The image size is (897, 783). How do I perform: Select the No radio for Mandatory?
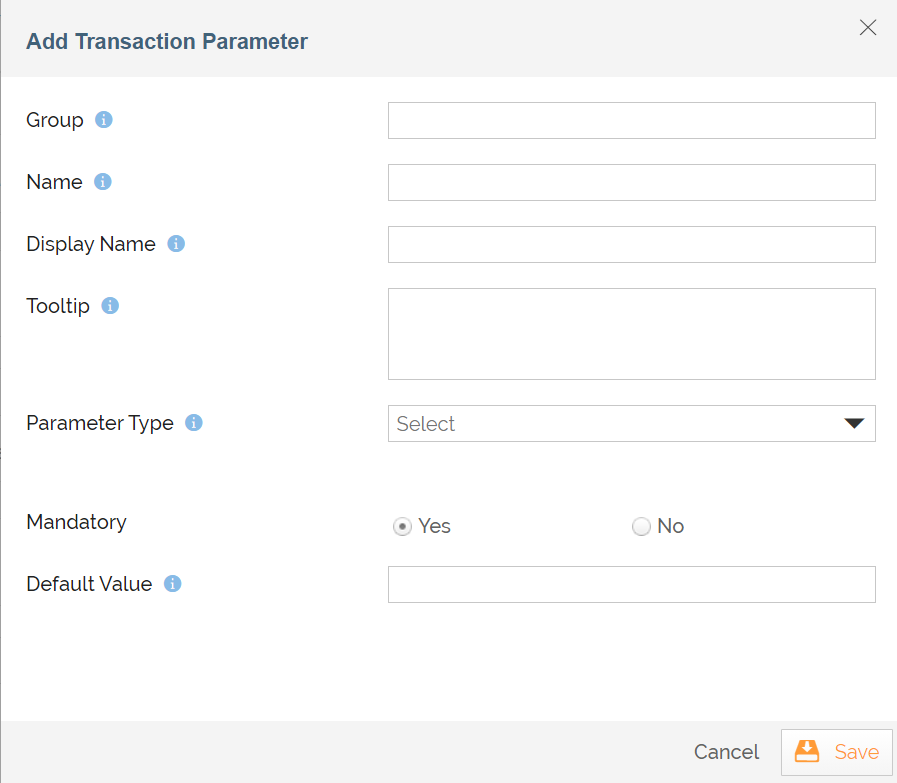coord(642,527)
